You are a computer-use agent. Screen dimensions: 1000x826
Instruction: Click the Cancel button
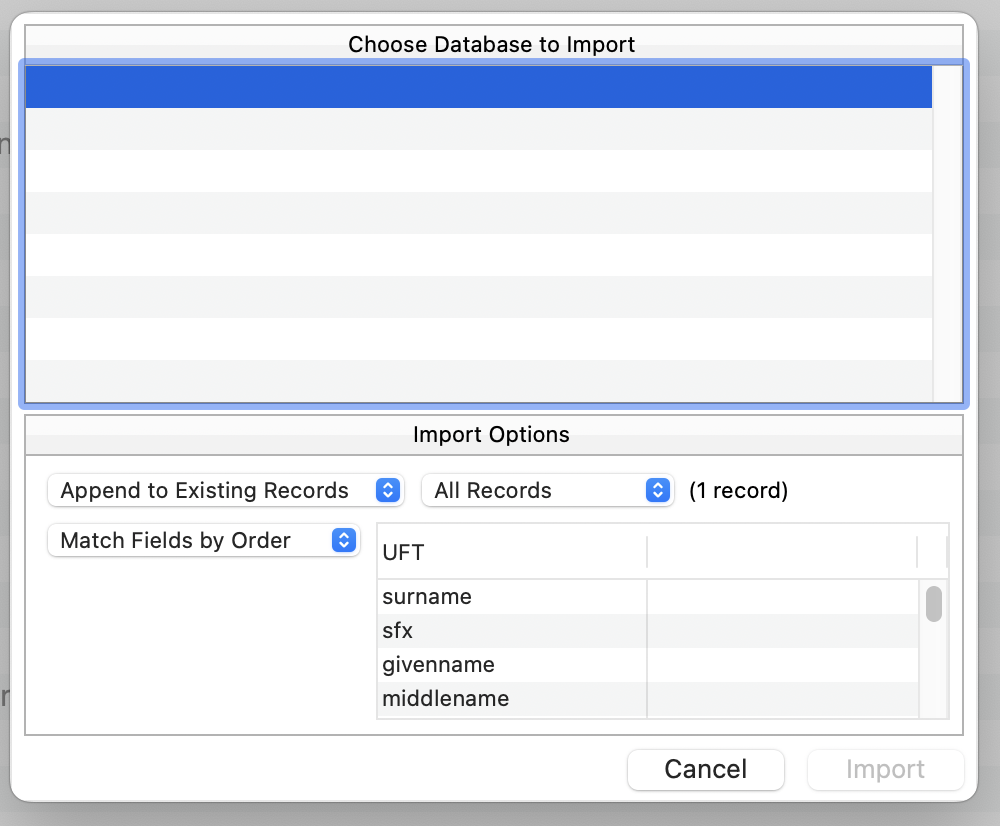click(705, 769)
